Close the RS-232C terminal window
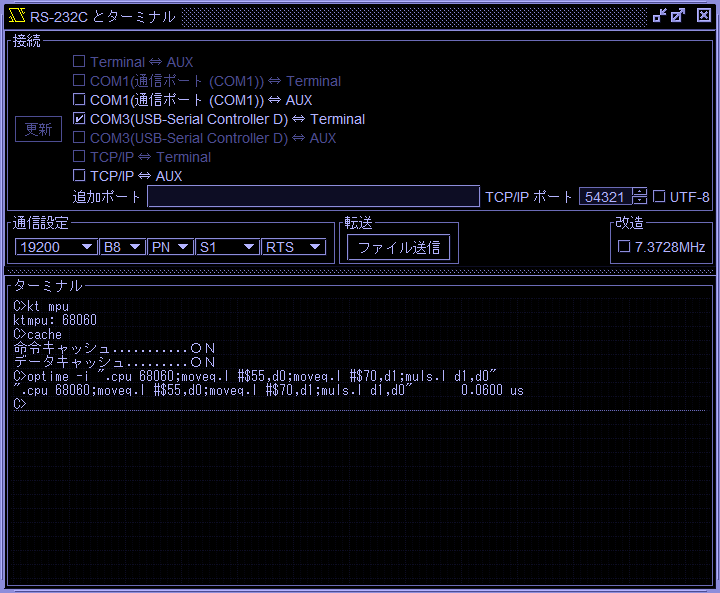 point(703,16)
